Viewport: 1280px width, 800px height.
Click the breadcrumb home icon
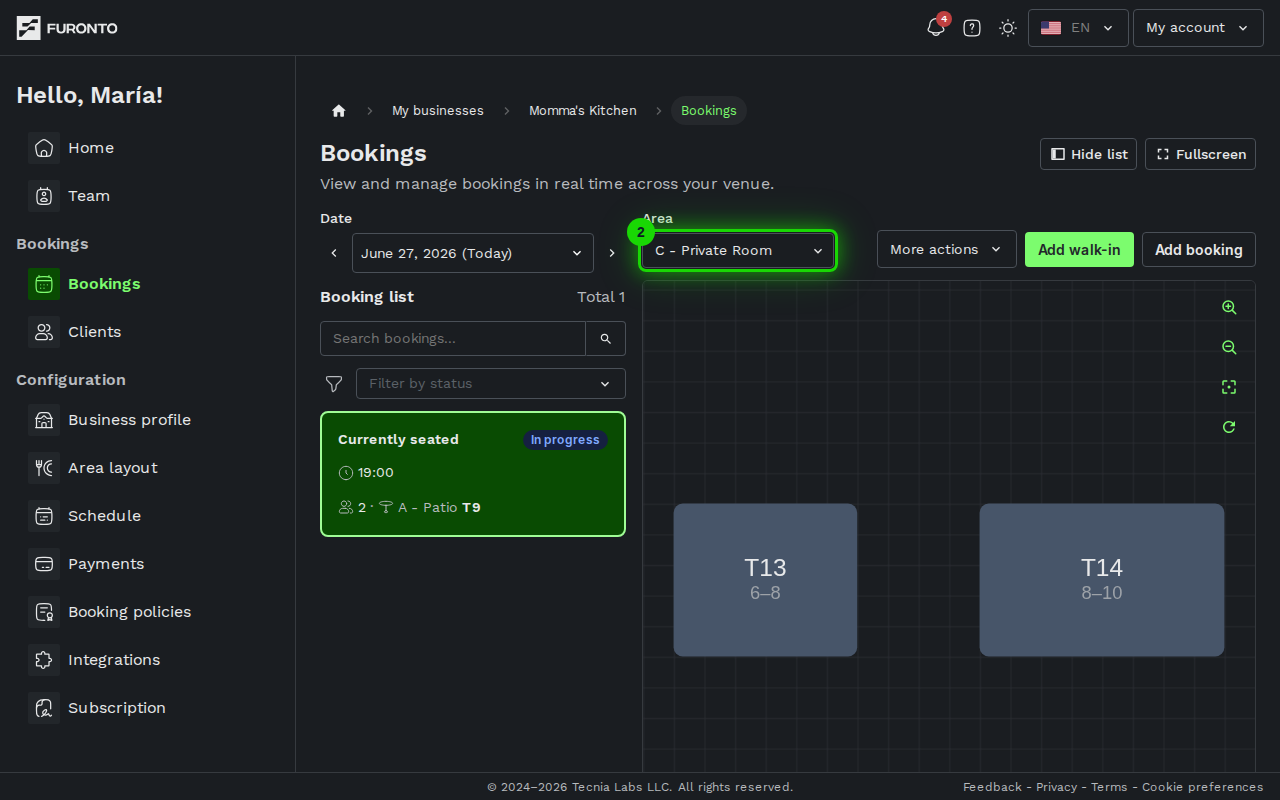(339, 111)
